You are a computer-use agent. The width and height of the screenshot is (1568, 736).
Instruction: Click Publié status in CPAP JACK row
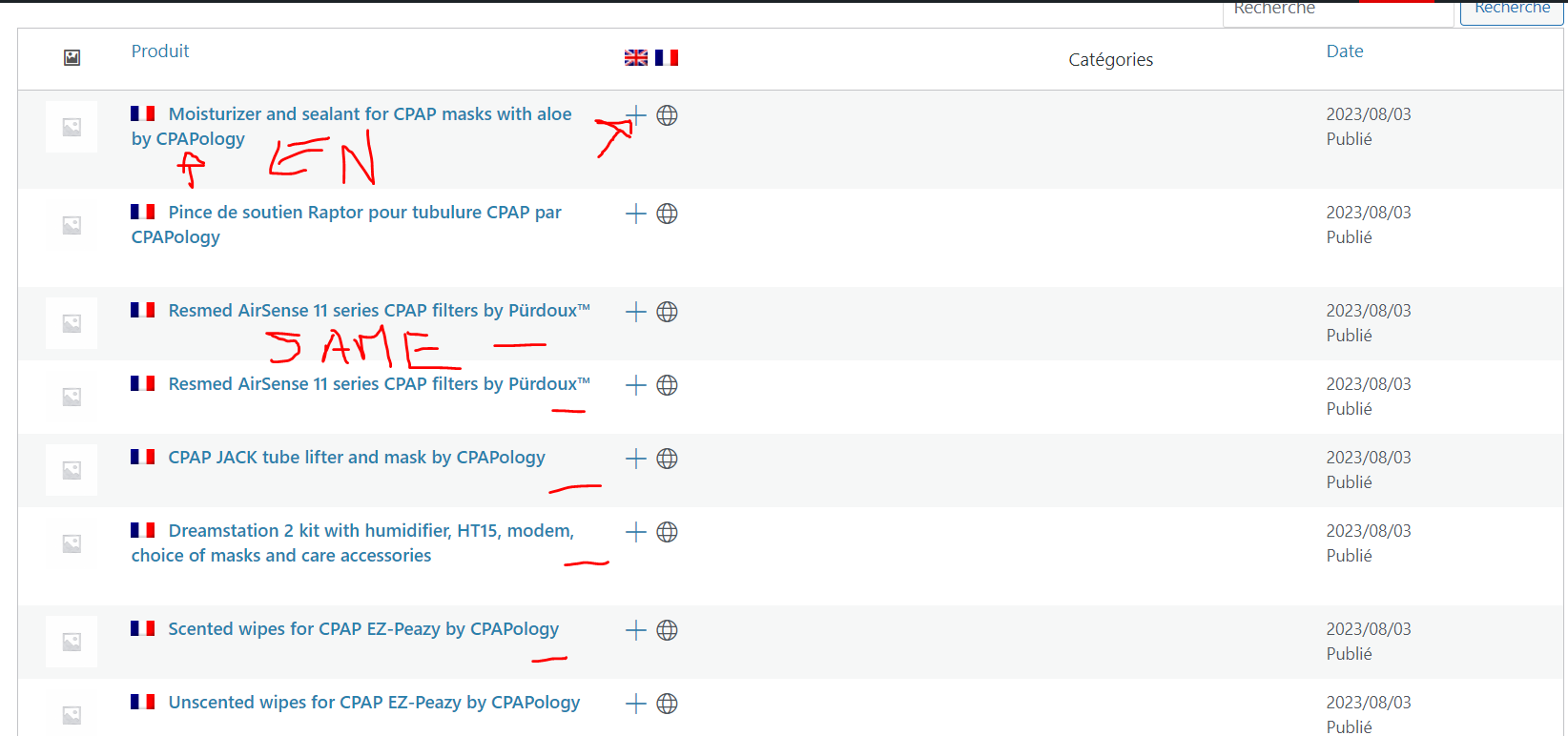[x=1349, y=482]
